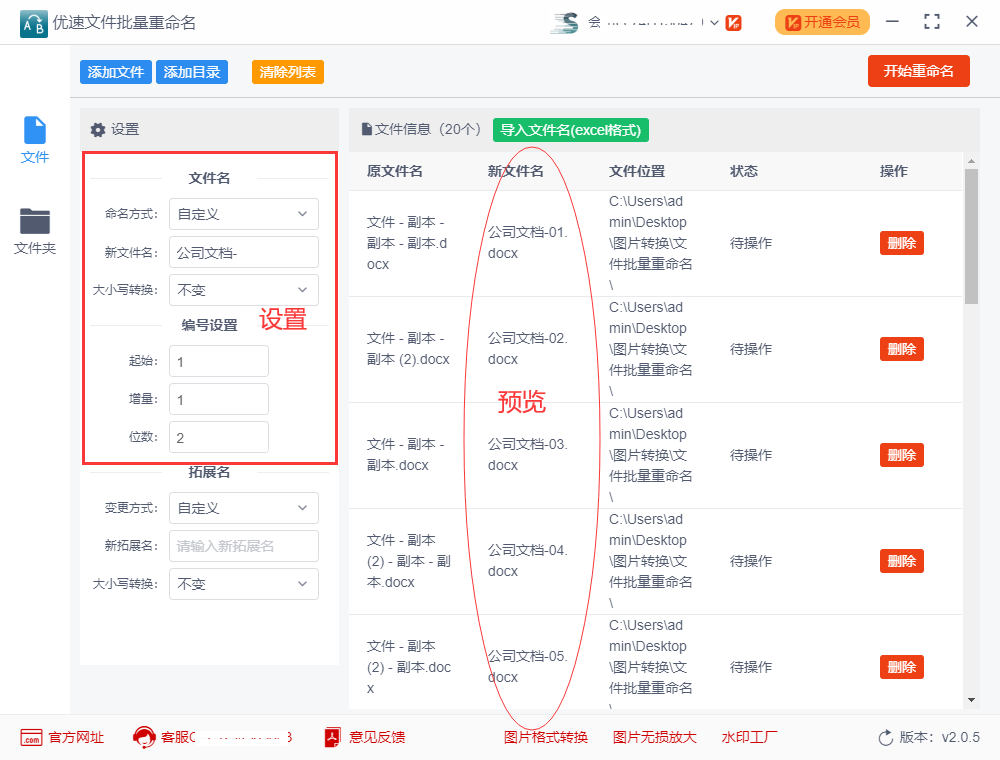The width and height of the screenshot is (1000, 760).
Task: Click the file icon beside 文件信息
Action: point(367,129)
